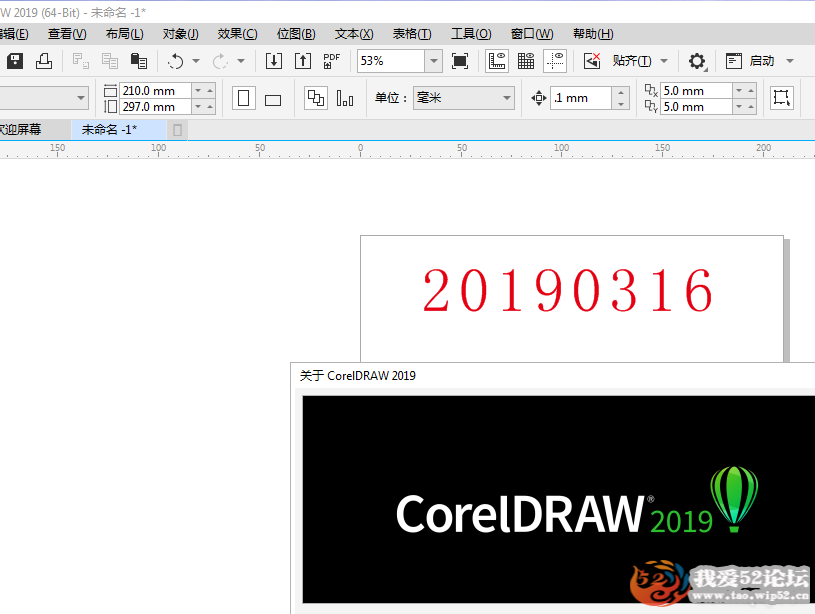
Task: Expand the redo history dropdown arrow
Action: pos(241,61)
